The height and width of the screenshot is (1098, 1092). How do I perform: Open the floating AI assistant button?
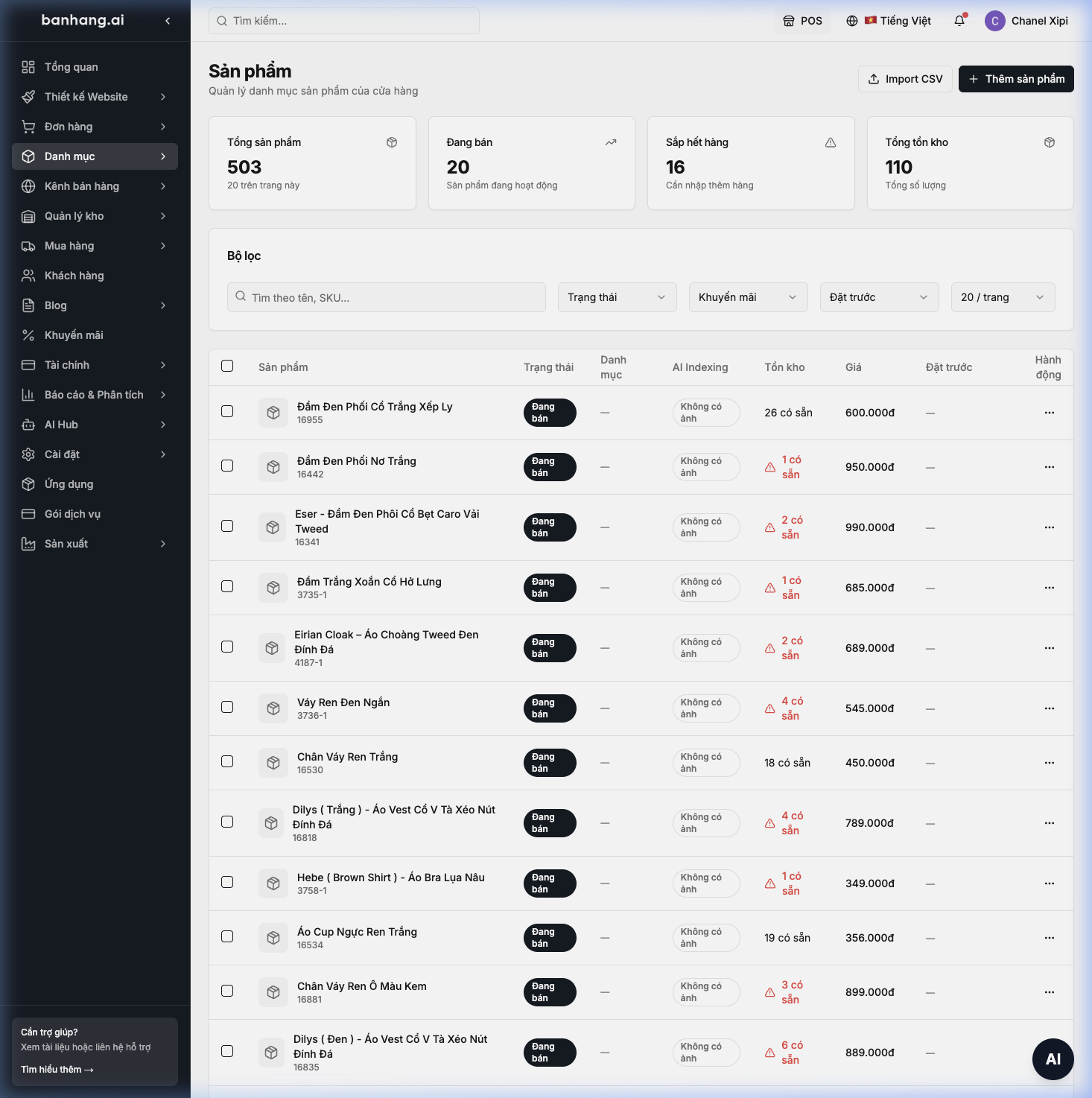[x=1053, y=1059]
